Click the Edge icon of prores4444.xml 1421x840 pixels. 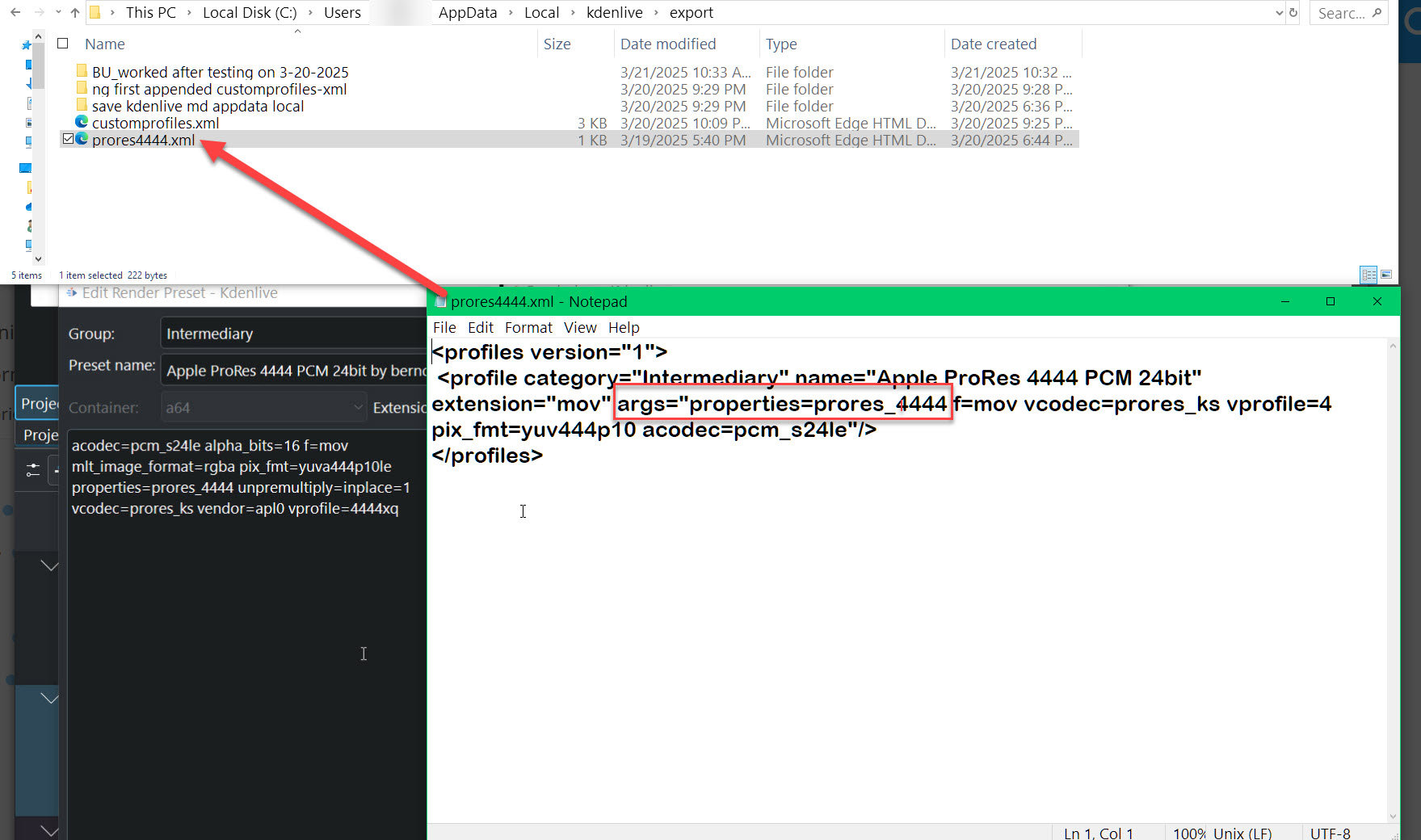(82, 139)
